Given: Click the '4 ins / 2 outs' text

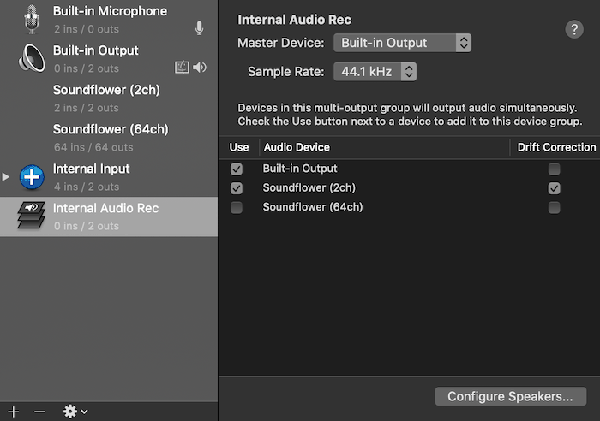Looking at the screenshot, I should [x=86, y=187].
